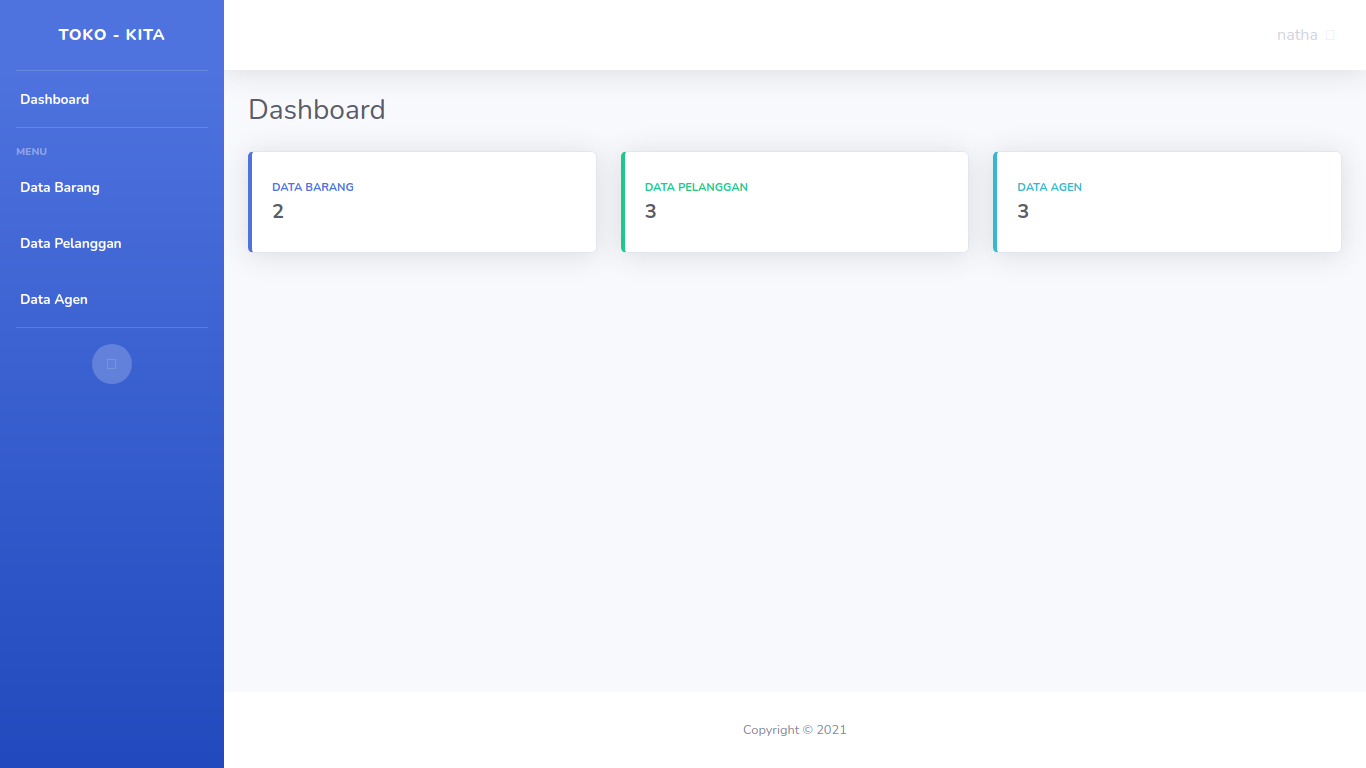Click the DATA PELANGGAN card label
Screen dimensions: 1366x768
click(696, 187)
